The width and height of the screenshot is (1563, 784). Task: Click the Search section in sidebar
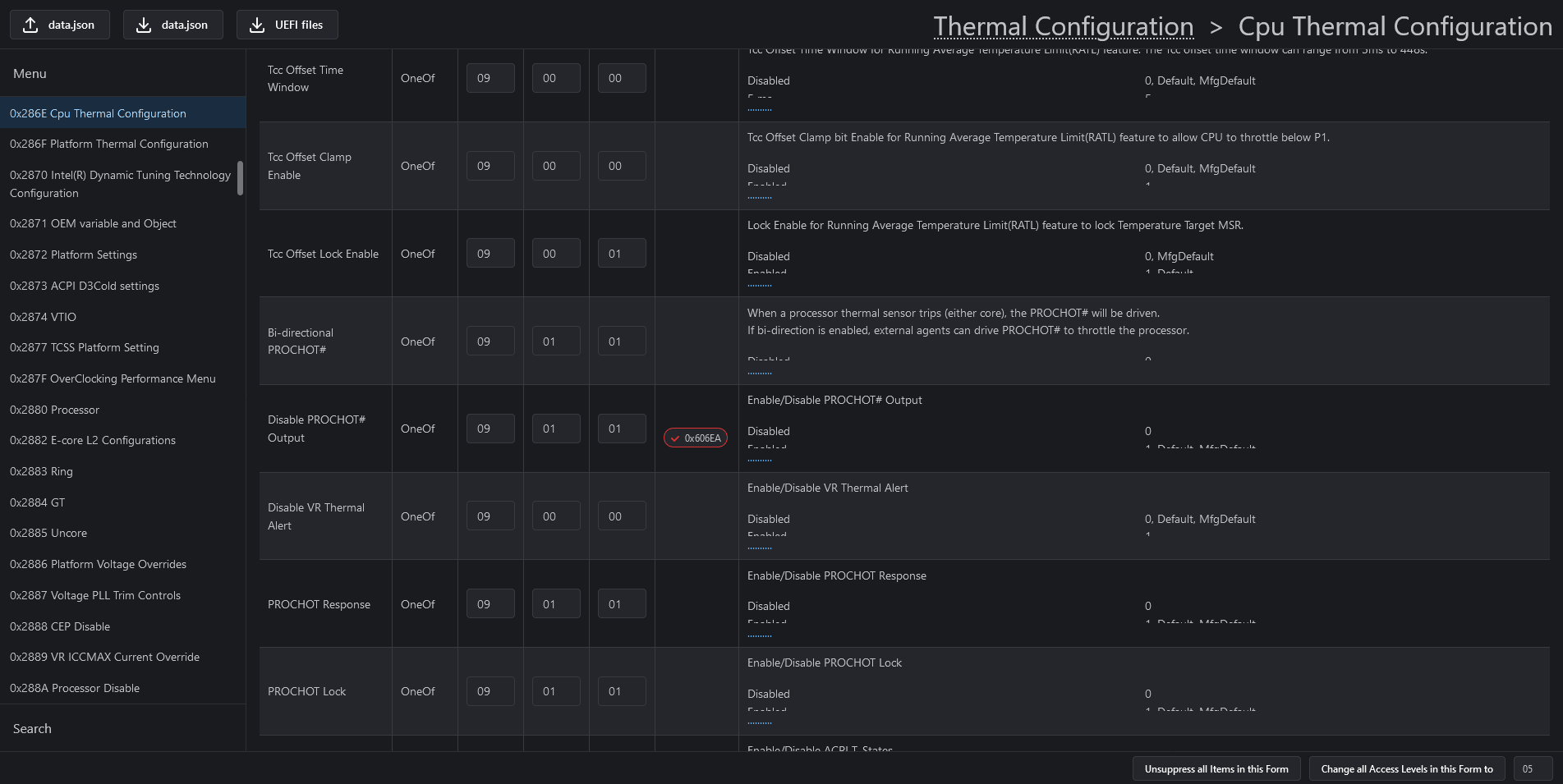point(33,728)
